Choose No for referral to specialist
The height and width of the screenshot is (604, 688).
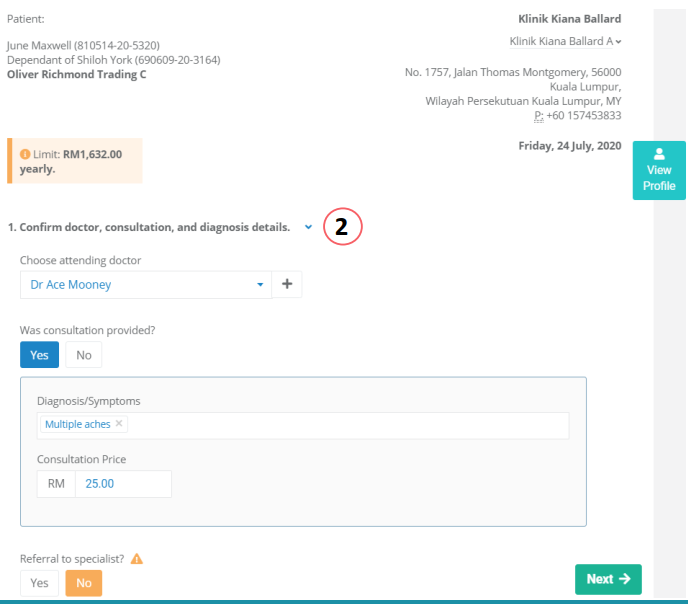pyautogui.click(x=83, y=583)
